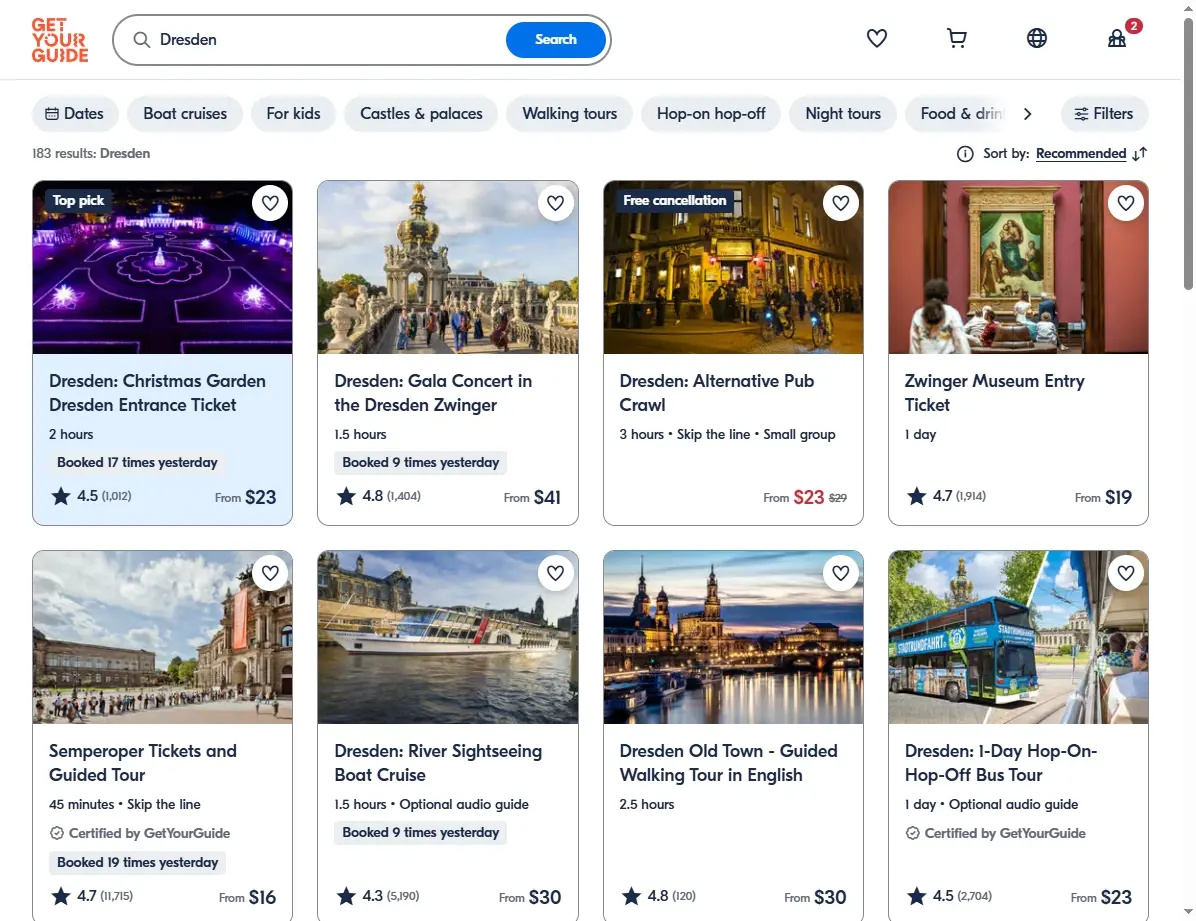
Task: Open the Filters panel
Action: 1104,114
